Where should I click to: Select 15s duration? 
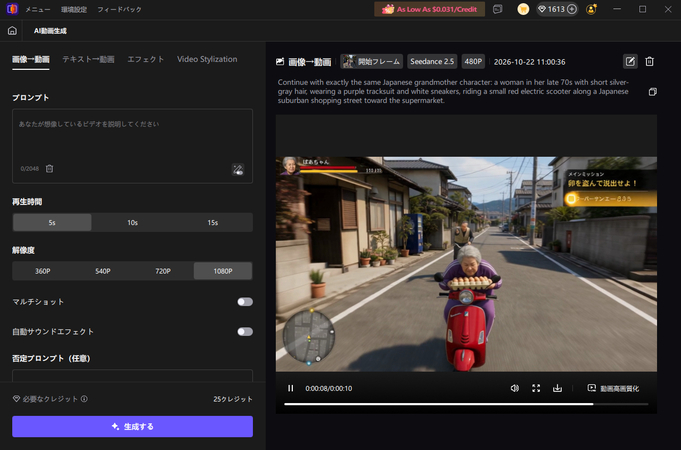pos(212,222)
